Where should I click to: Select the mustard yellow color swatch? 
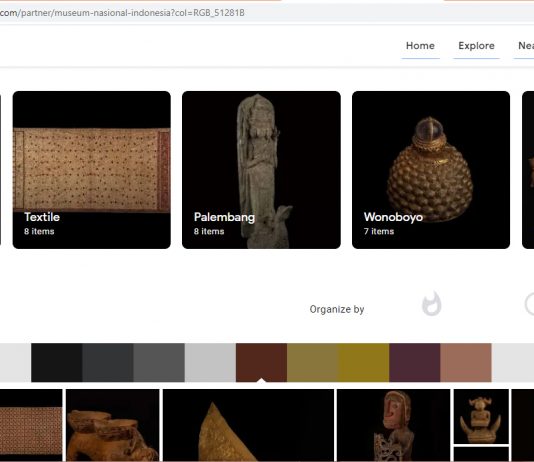coord(364,363)
